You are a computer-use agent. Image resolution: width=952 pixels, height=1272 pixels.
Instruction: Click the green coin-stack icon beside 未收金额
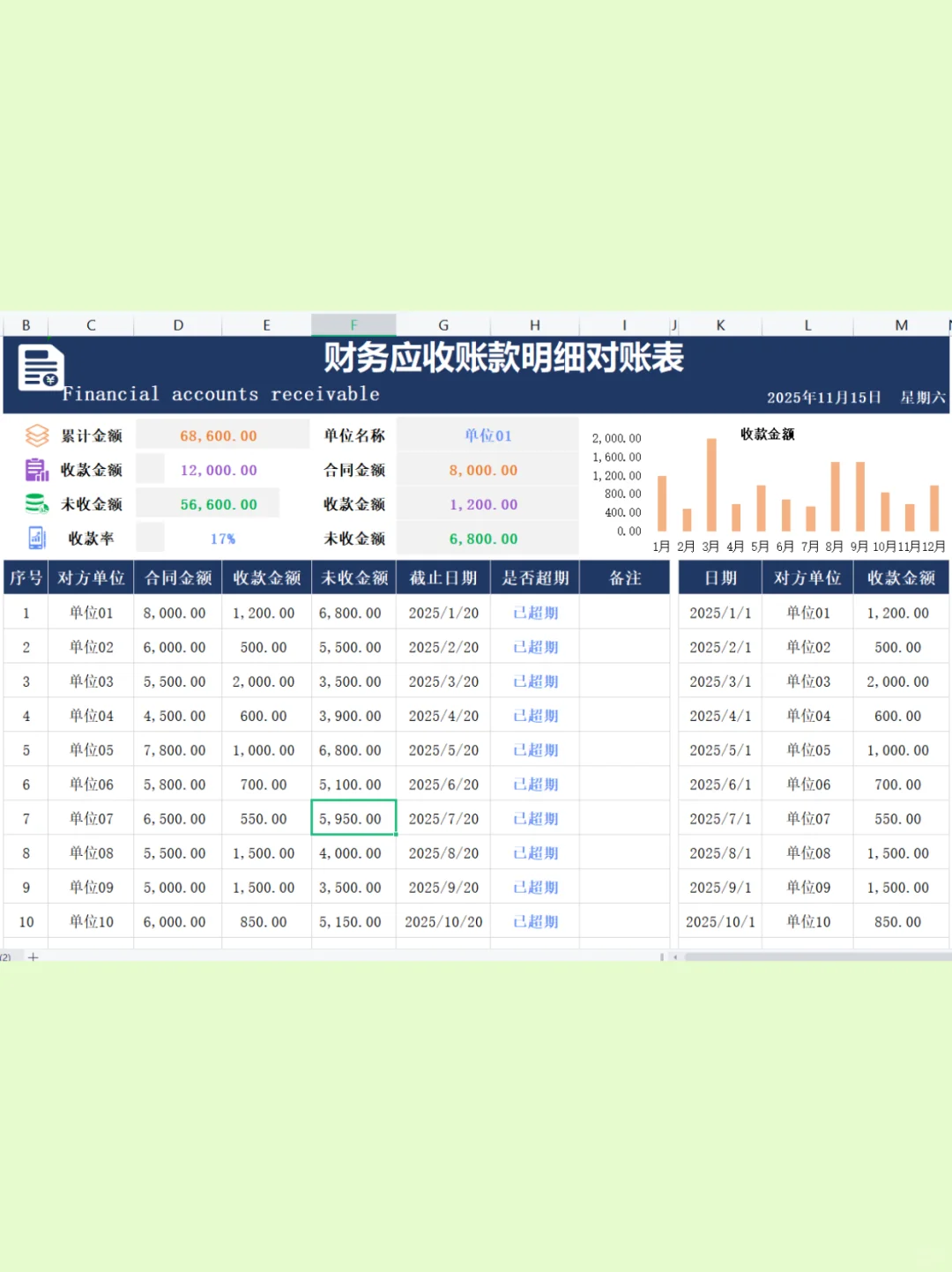36,503
